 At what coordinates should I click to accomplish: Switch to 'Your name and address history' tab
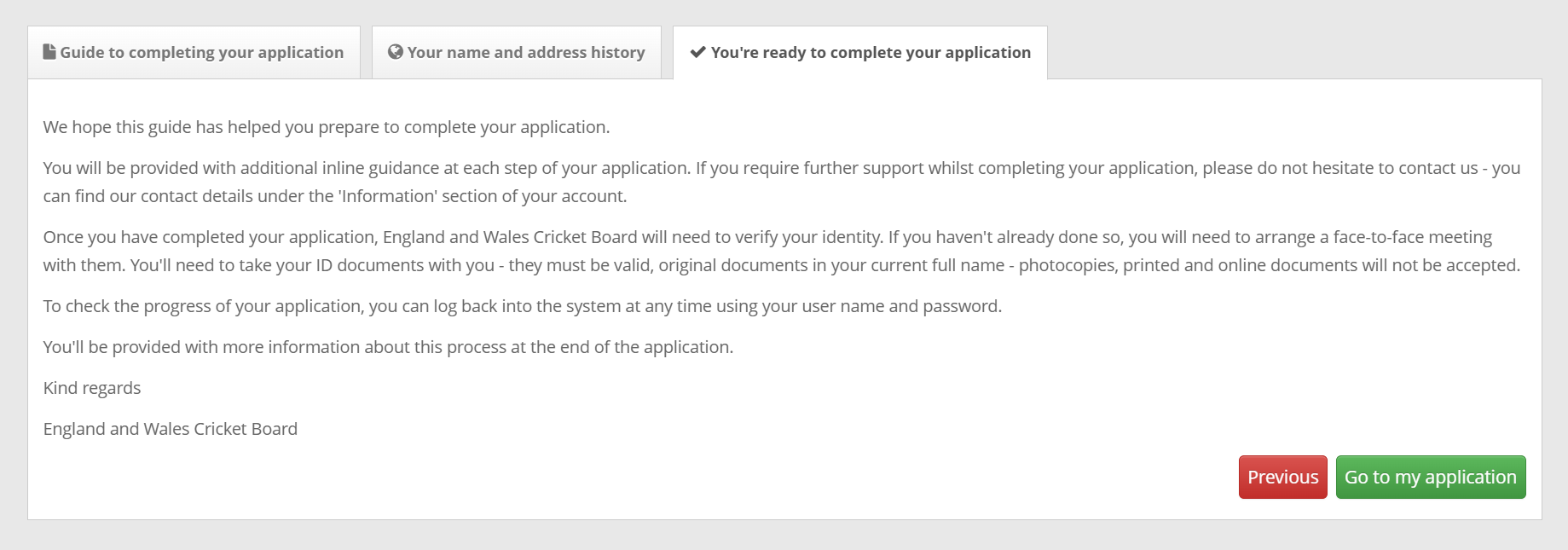[525, 53]
